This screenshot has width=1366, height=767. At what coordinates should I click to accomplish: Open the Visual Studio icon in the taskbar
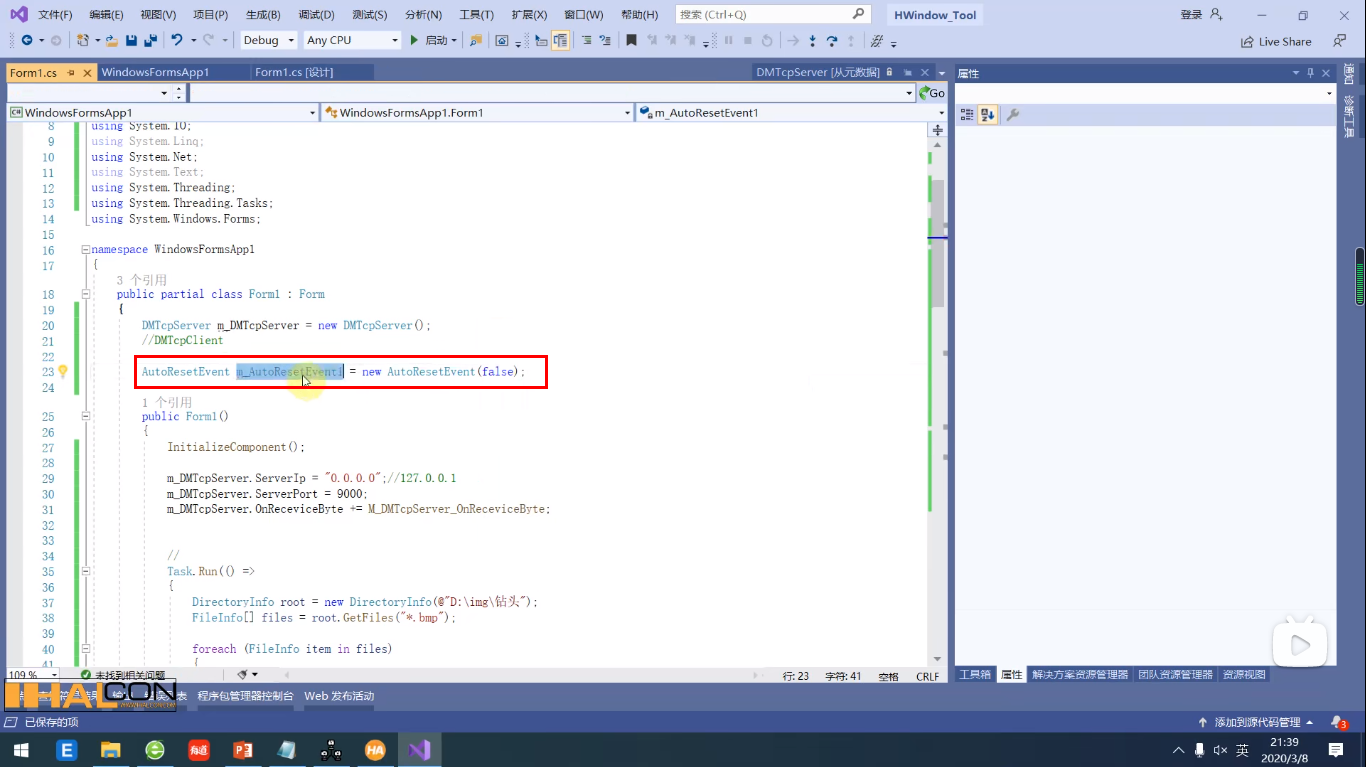click(419, 748)
